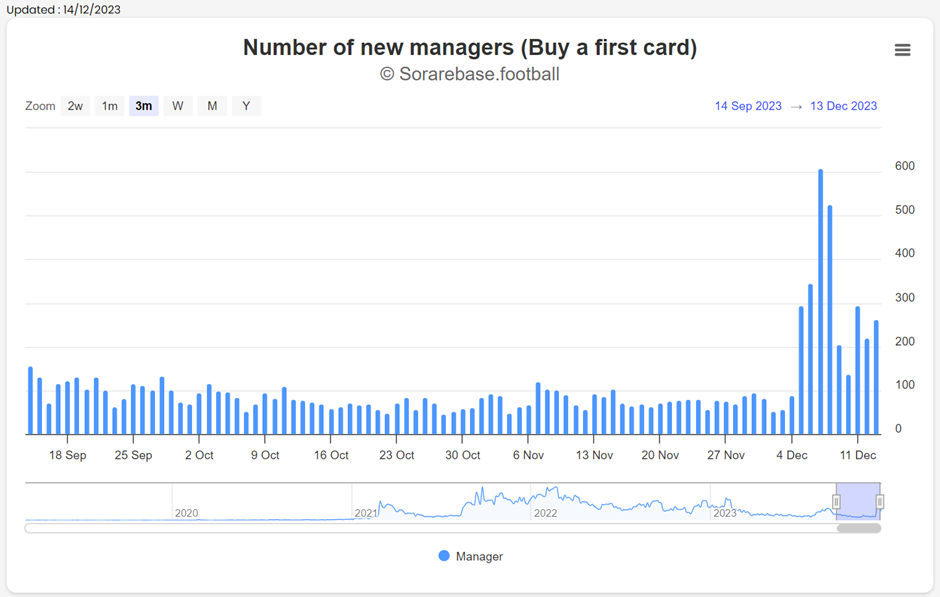Click the first bar at chart start
Screen dimensions: 940x597
[31, 401]
